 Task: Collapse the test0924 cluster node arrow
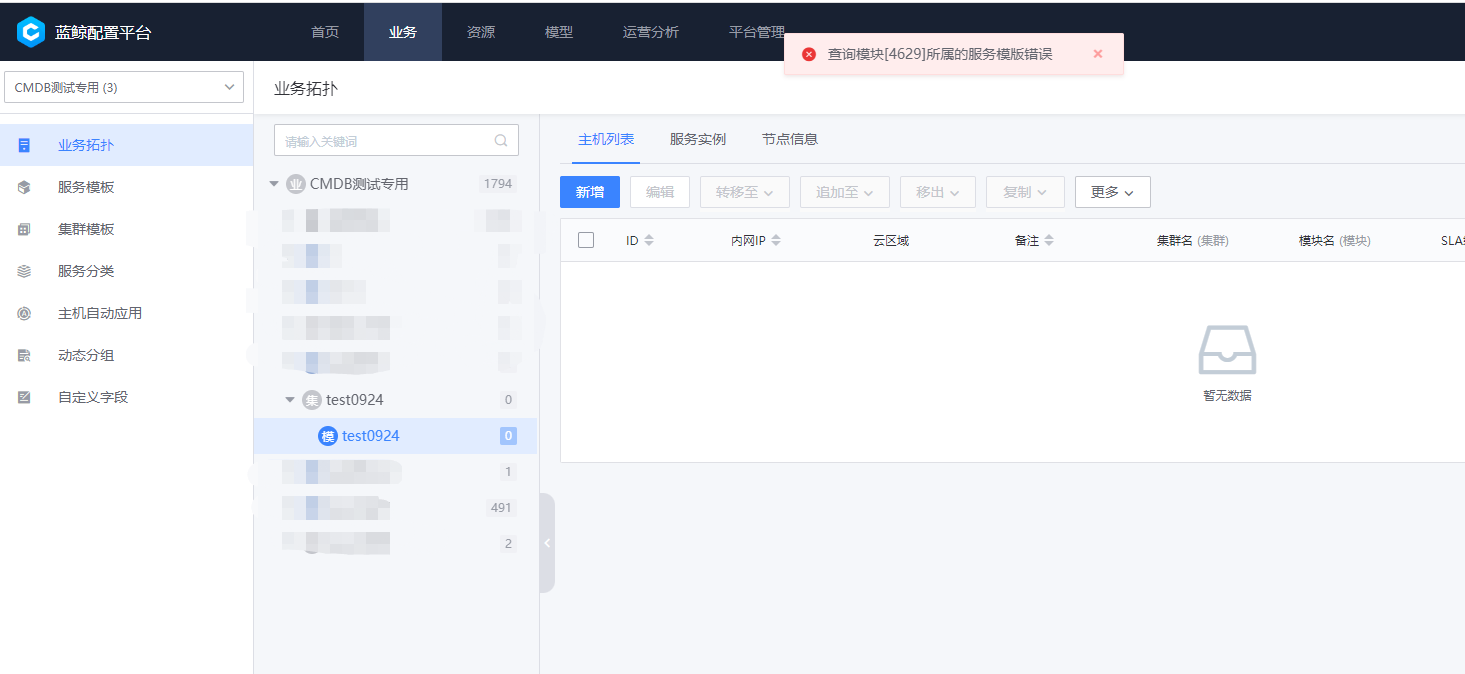point(290,400)
